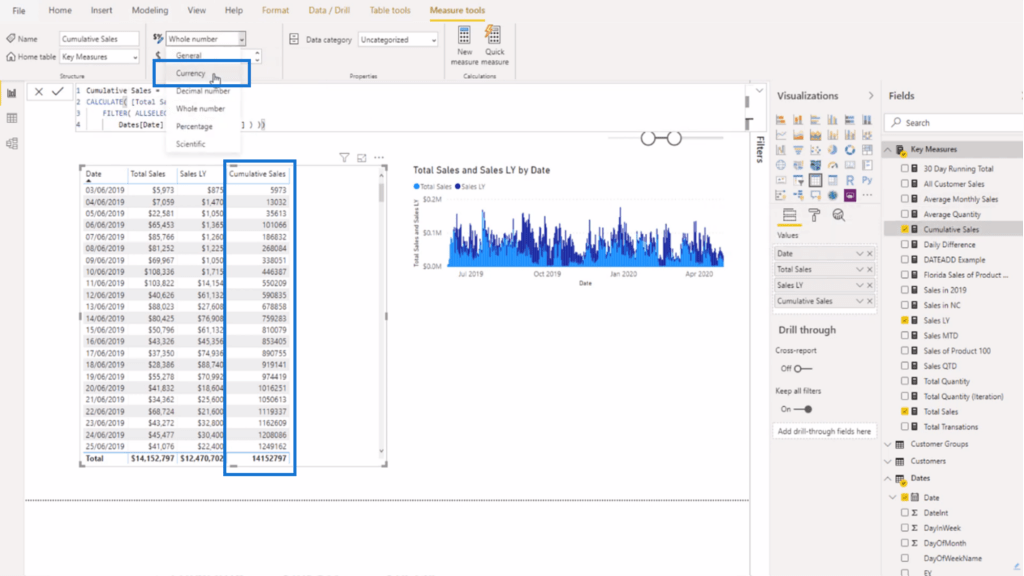Screen dimensions: 1024x576
Task: Search in the Fields pane
Action: click(953, 123)
